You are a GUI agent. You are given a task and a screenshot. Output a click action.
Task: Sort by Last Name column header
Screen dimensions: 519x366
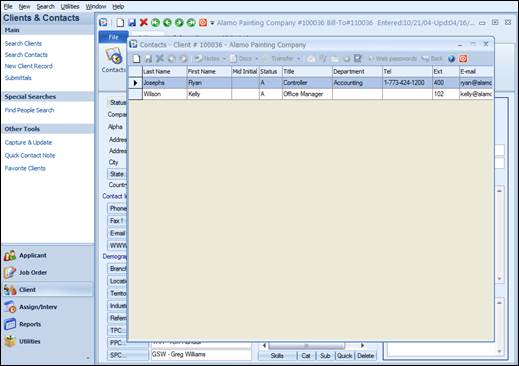point(165,71)
